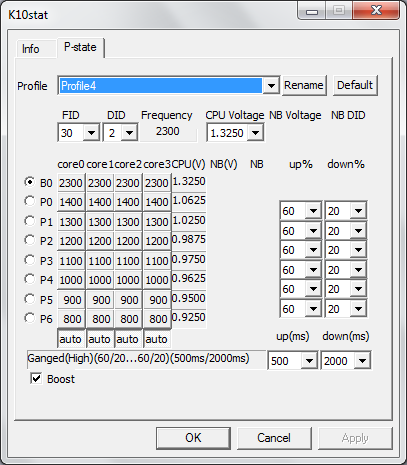Click core2 frequency 900 in P5 row
Viewport: 407px width, 465px height.
tap(128, 300)
